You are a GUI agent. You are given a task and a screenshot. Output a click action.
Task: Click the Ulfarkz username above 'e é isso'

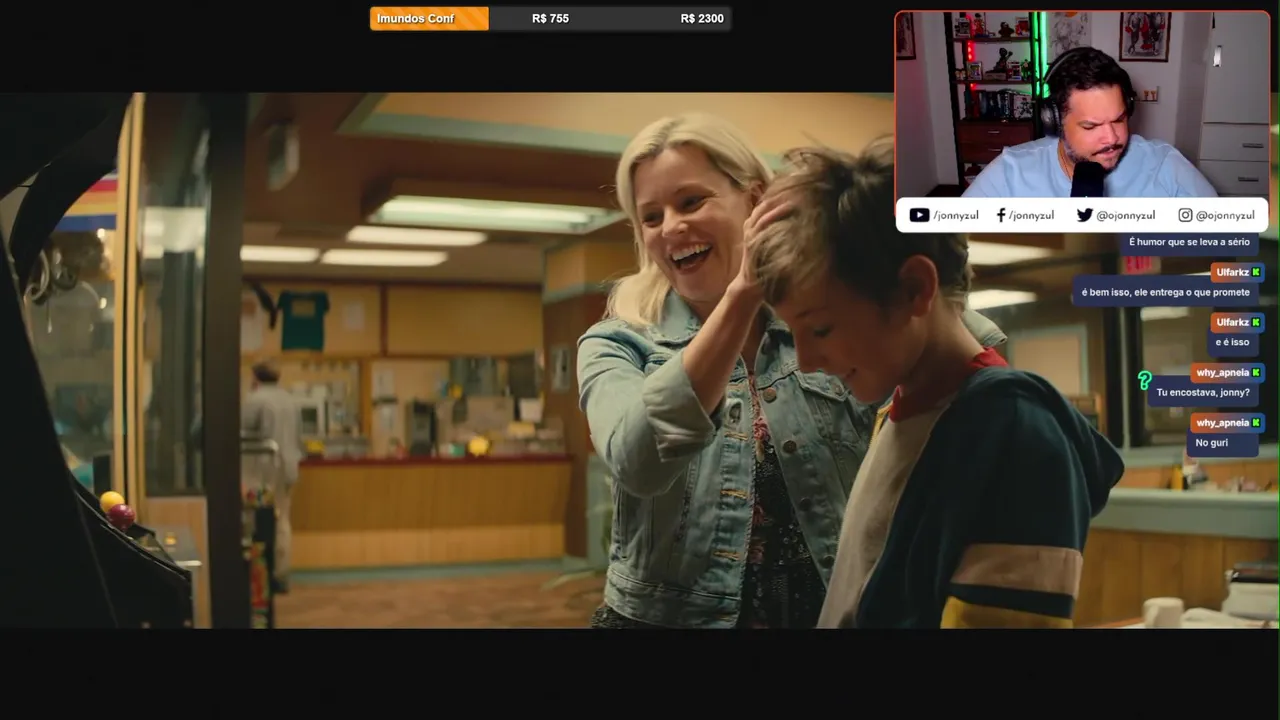[1232, 322]
